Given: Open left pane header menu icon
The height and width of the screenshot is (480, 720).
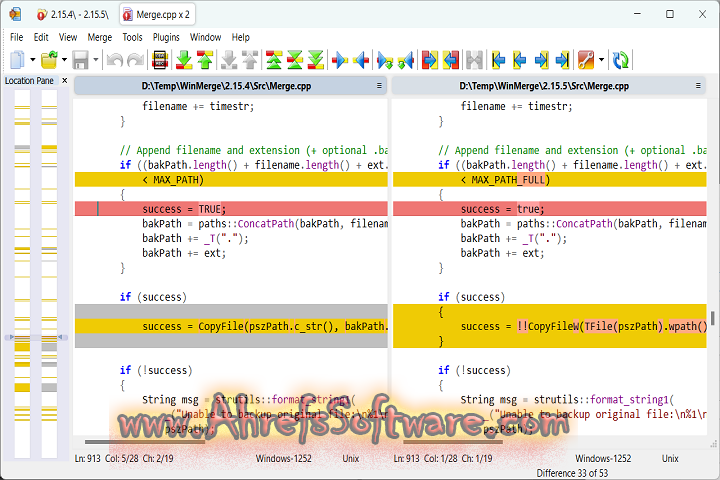Looking at the screenshot, I should (379, 85).
